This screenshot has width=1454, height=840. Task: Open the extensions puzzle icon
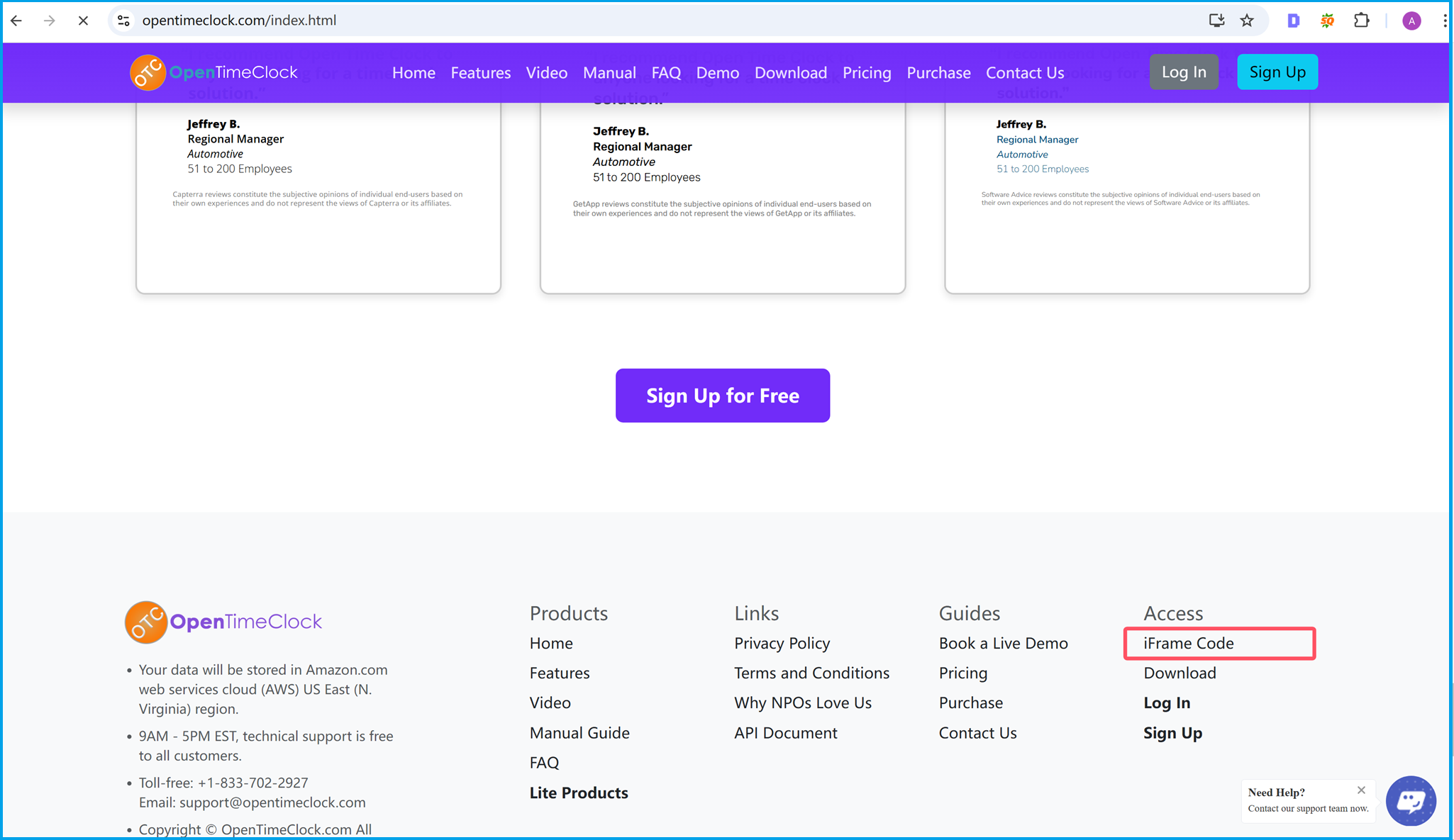[x=1361, y=21]
